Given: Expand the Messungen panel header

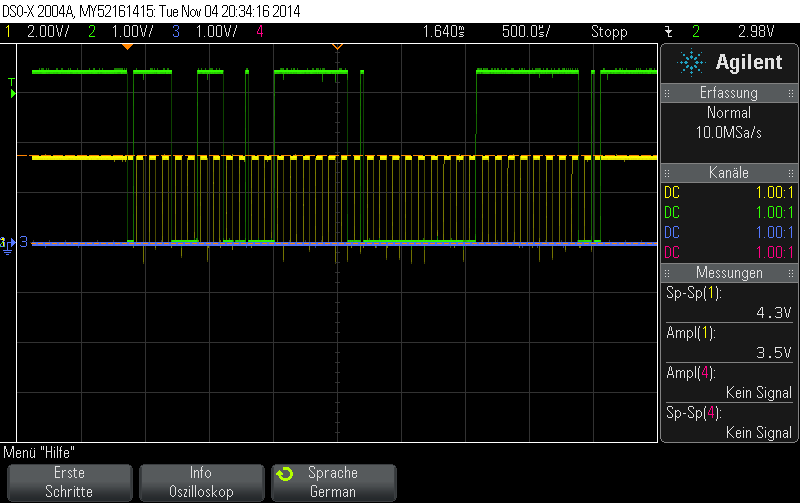Looking at the screenshot, I should (728, 272).
